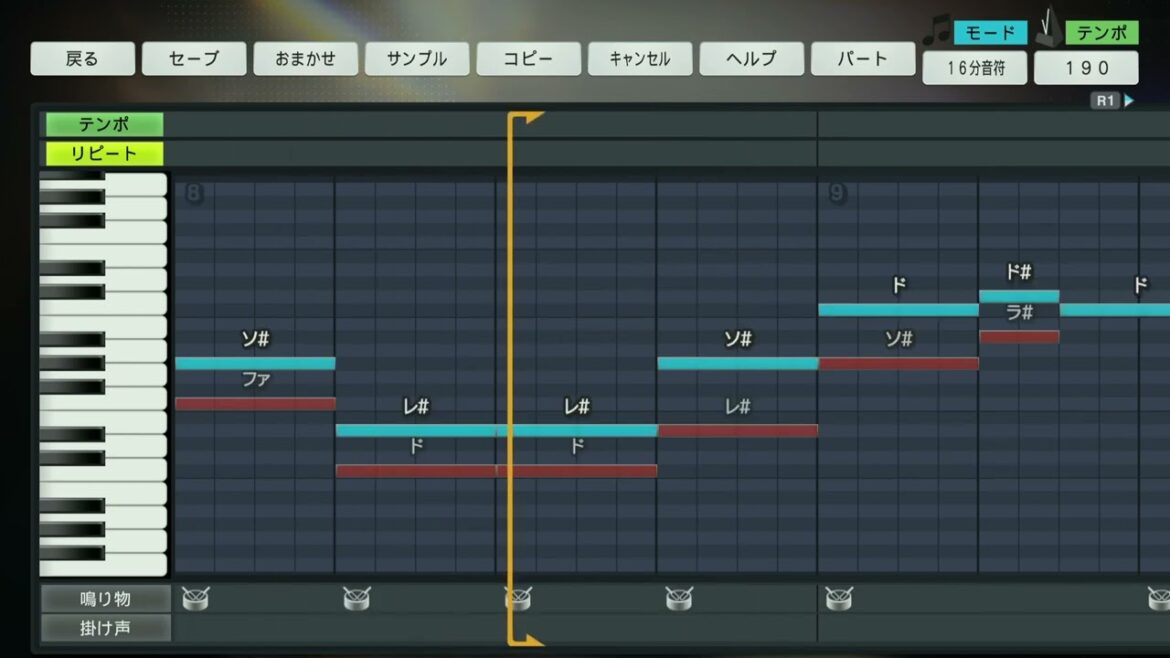Click the second drum icon in the 鳴り物 row
1170x658 pixels.
tap(357, 598)
